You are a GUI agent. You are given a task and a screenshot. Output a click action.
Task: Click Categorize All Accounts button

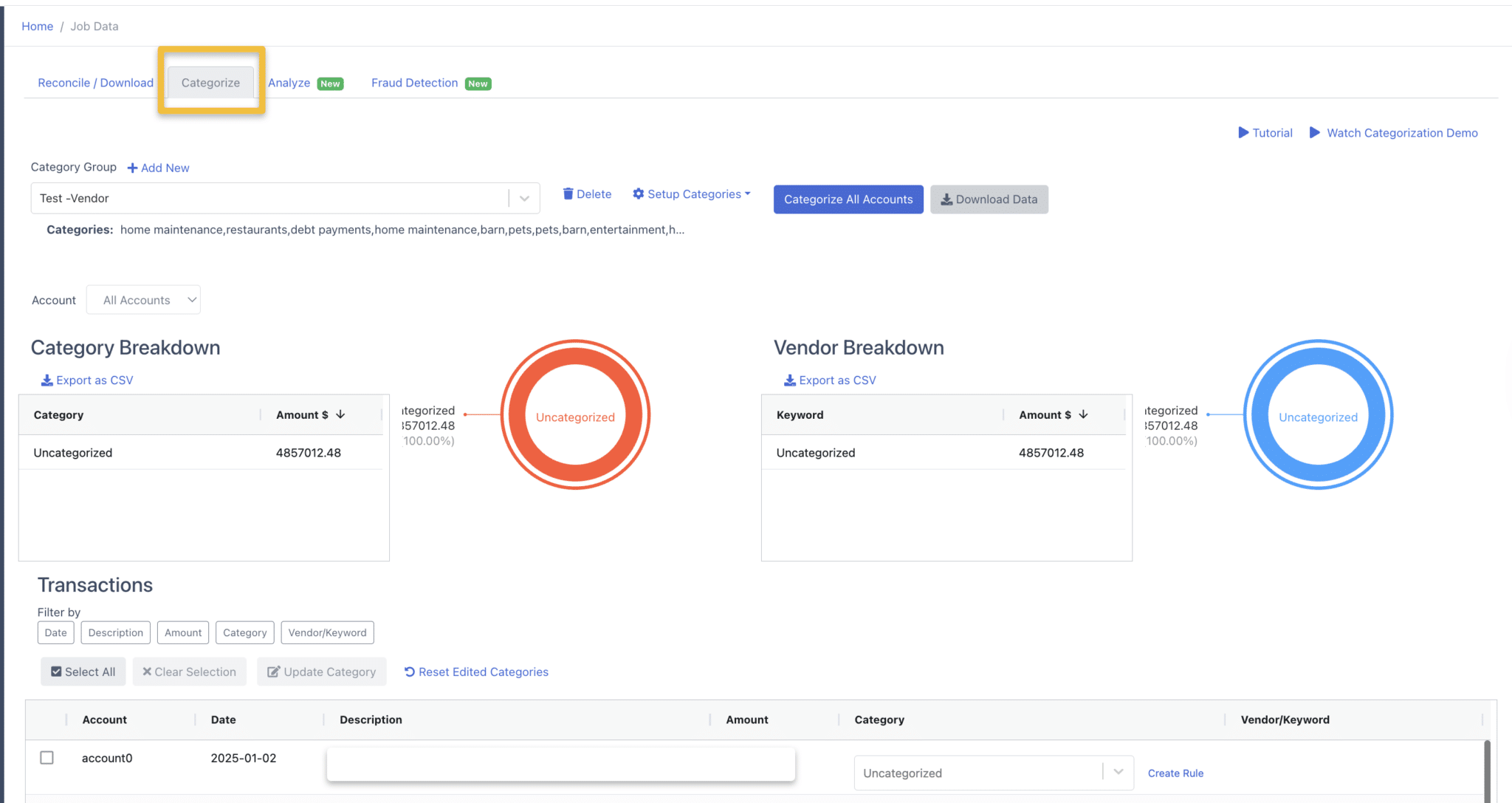click(848, 199)
